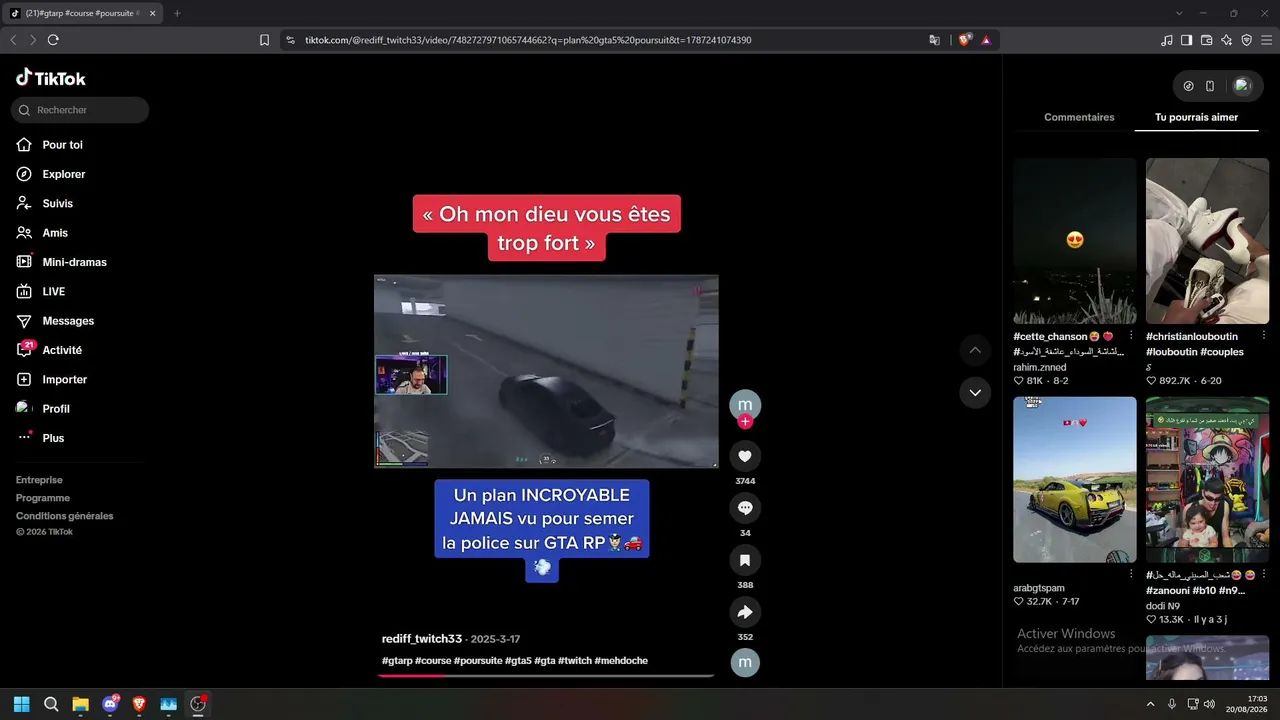Open Importer to upload a video
Screen dimensions: 1280x720
64,380
